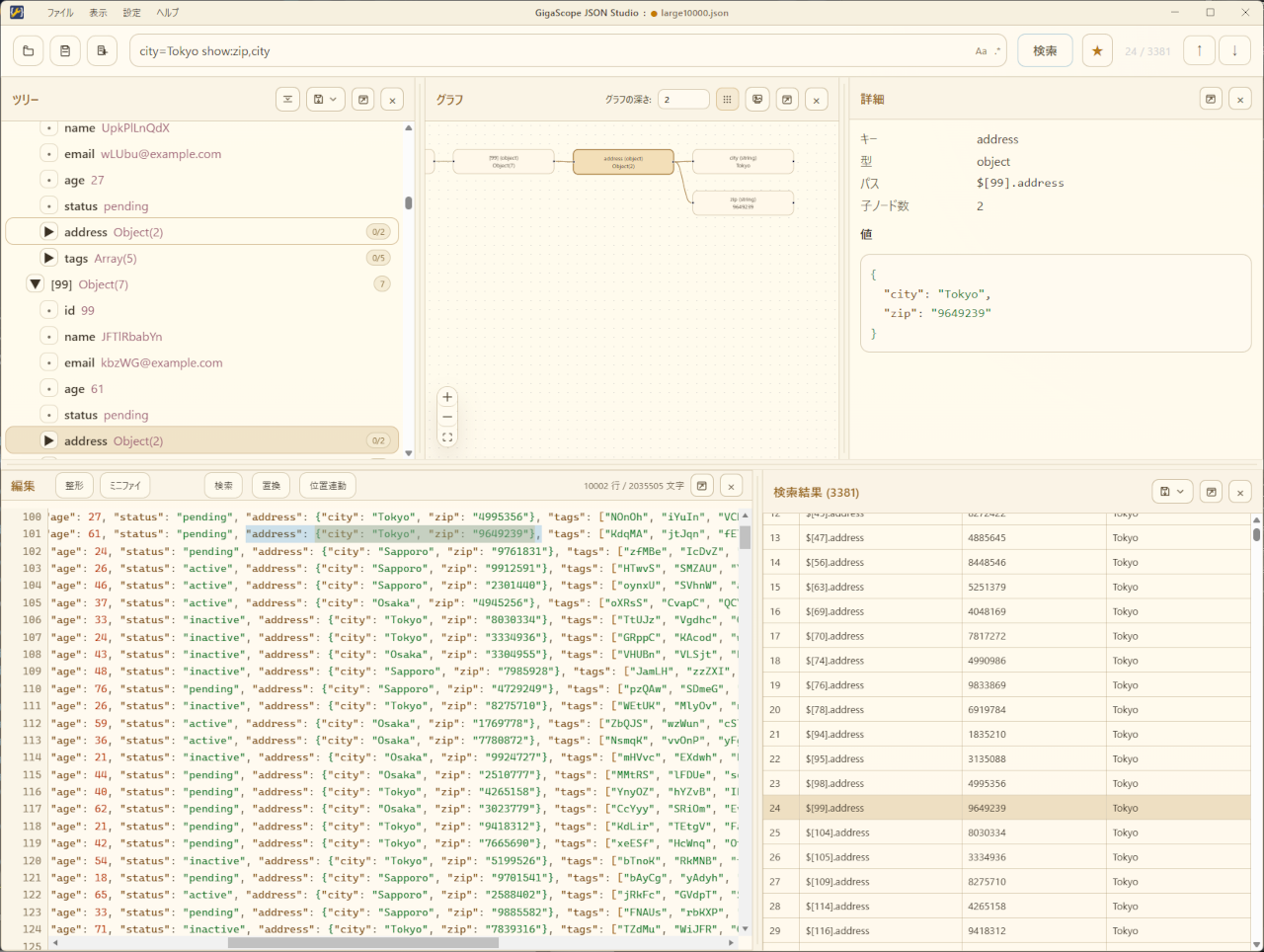The height and width of the screenshot is (952, 1264).
Task: Click the GigaScope app icon in title bar
Action: (17, 13)
